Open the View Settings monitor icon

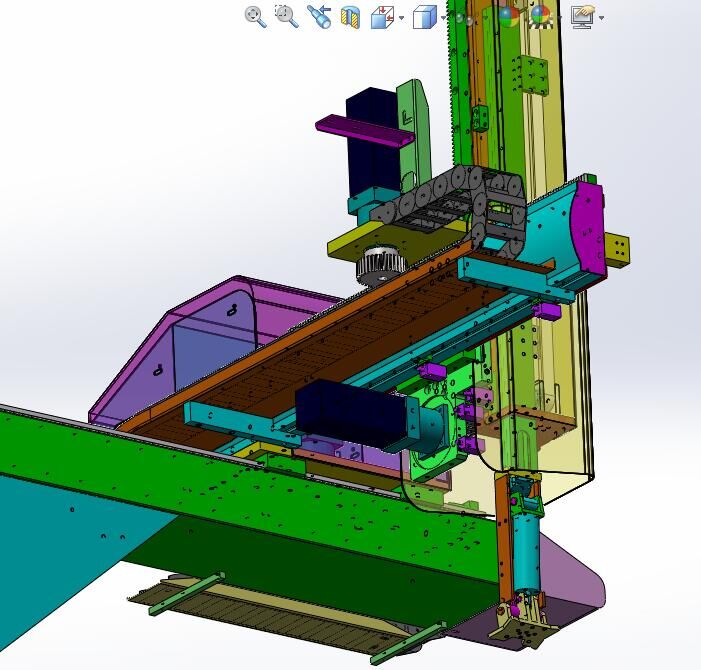[x=583, y=17]
